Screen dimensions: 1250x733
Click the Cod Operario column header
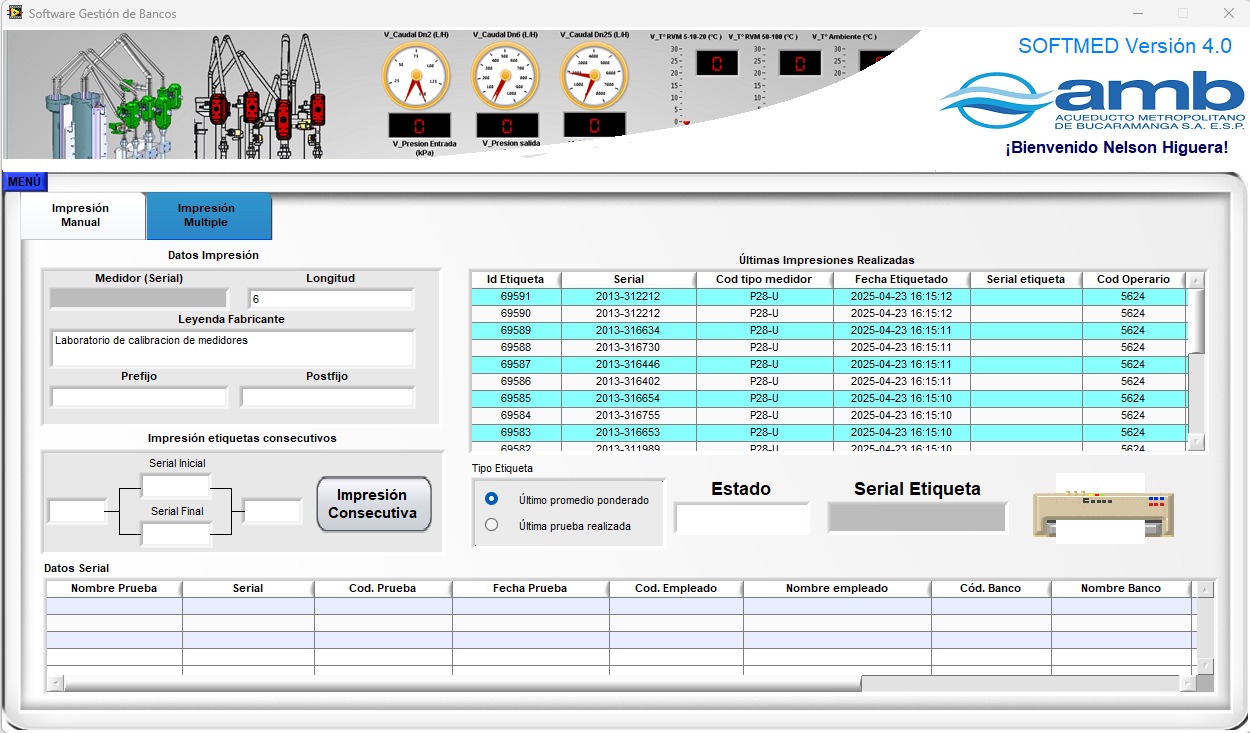click(x=1133, y=279)
